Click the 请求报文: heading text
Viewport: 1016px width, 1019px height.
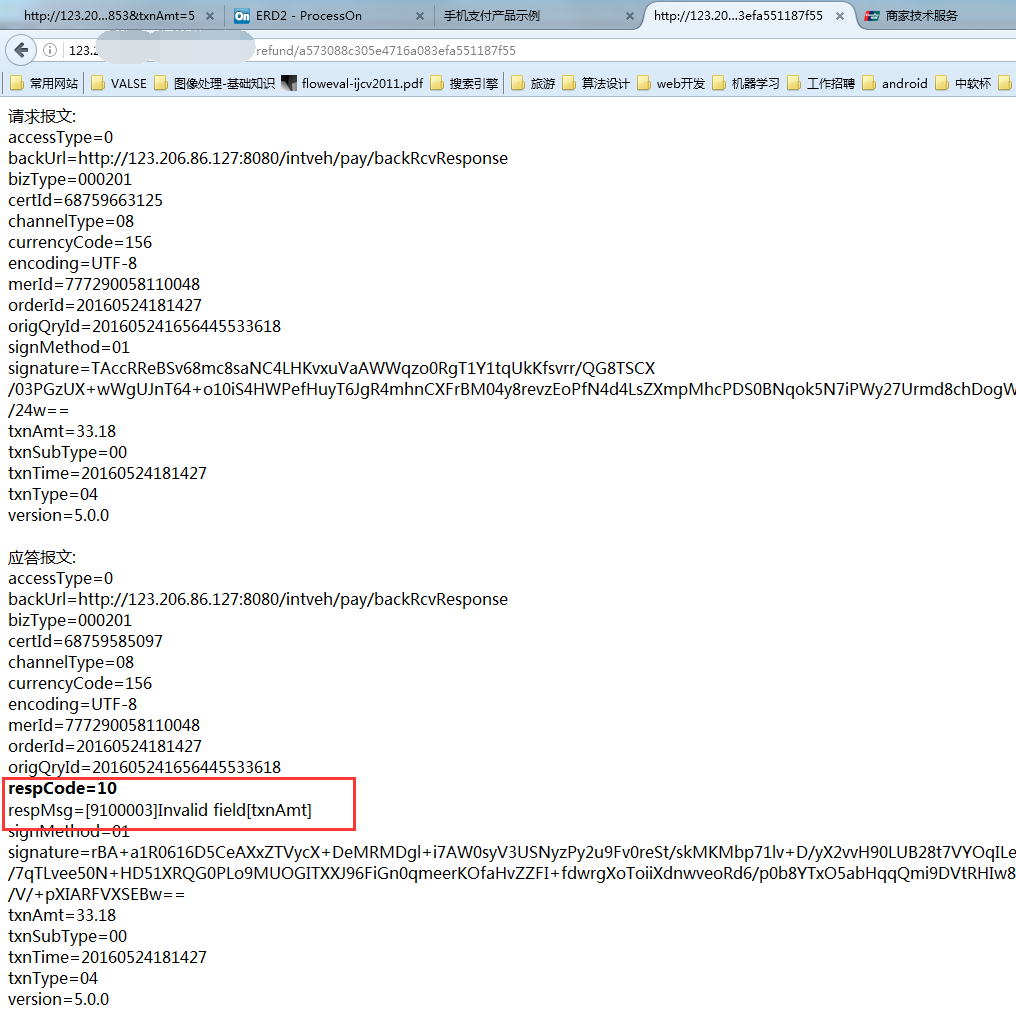click(42, 116)
